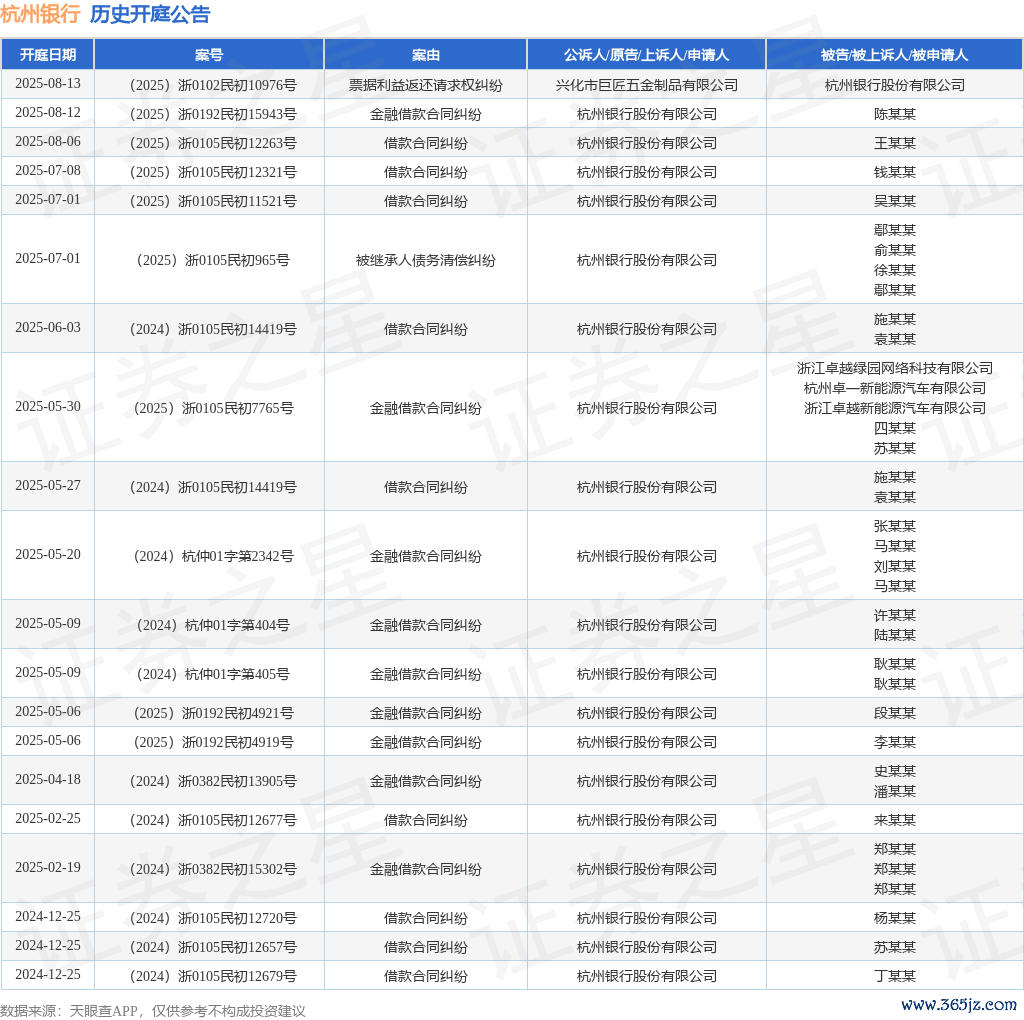Click the 历史开庭公告 heading
Image resolution: width=1024 pixels, height=1020 pixels.
[150, 14]
